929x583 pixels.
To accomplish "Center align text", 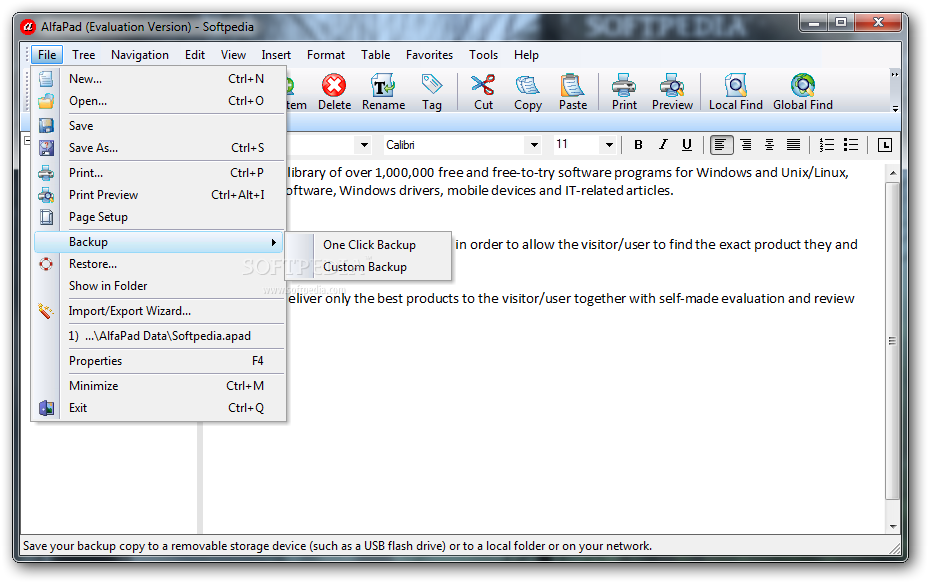I will 769,145.
